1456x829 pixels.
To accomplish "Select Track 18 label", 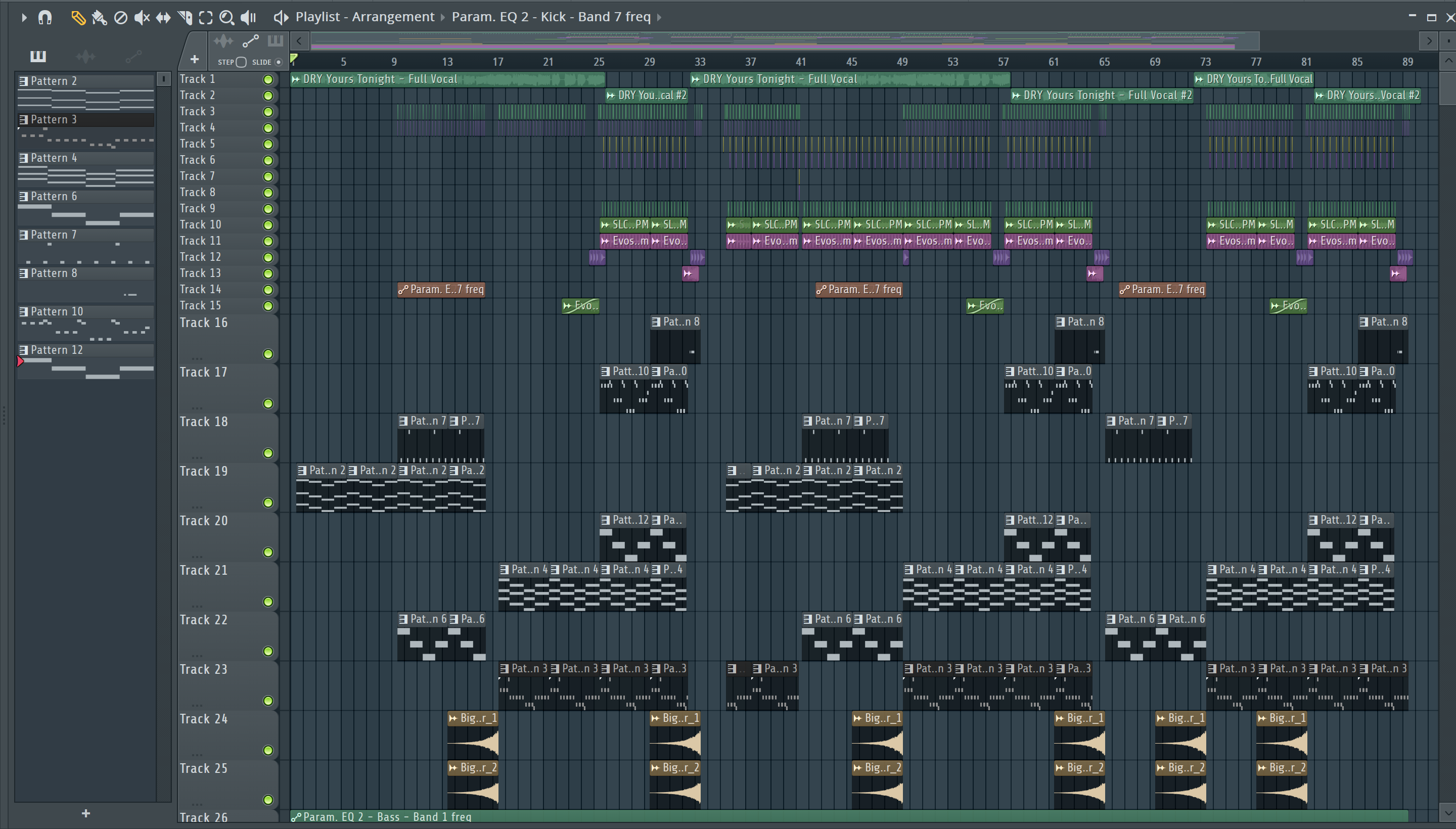I will 204,422.
